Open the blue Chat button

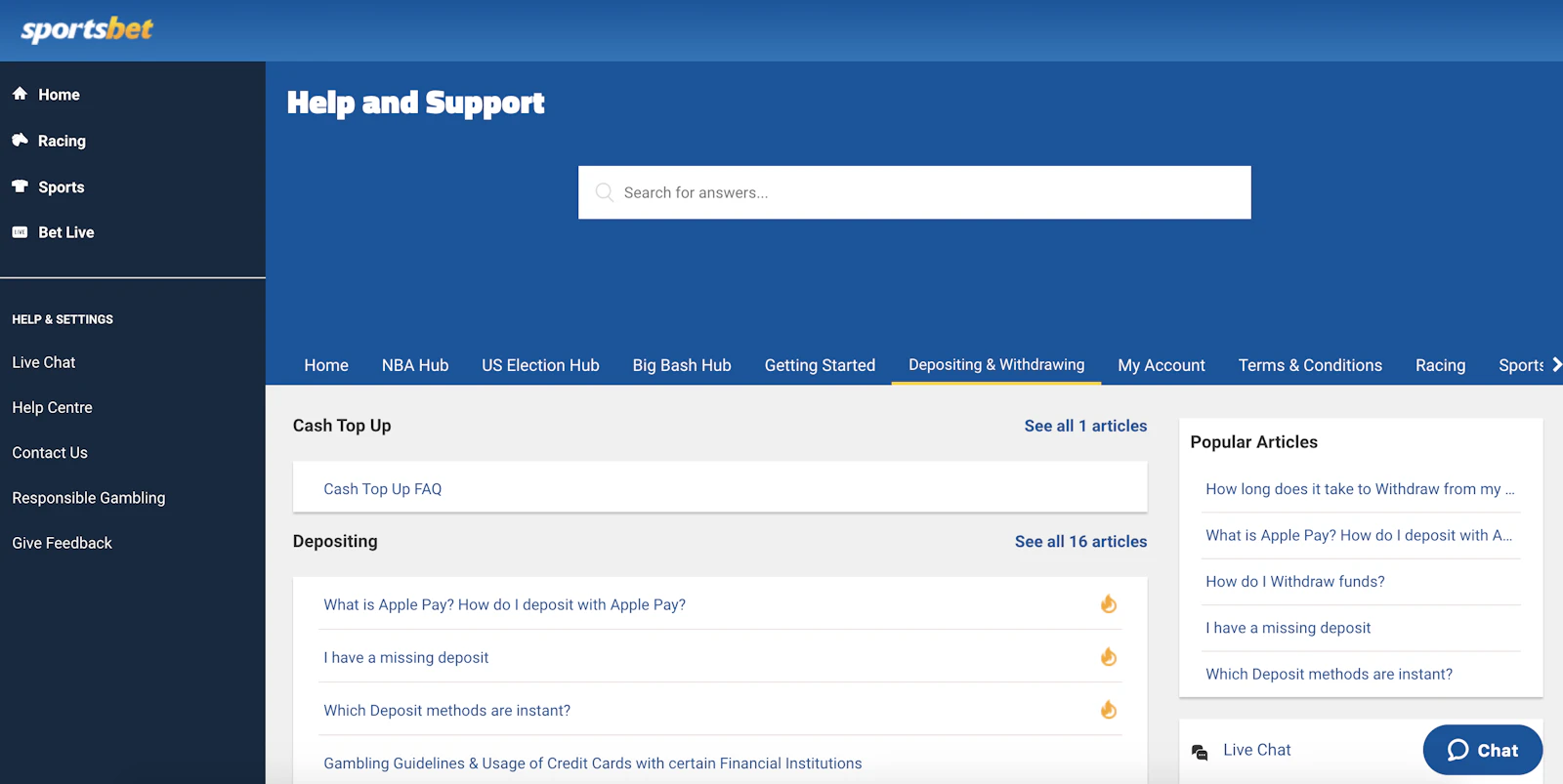click(x=1483, y=750)
